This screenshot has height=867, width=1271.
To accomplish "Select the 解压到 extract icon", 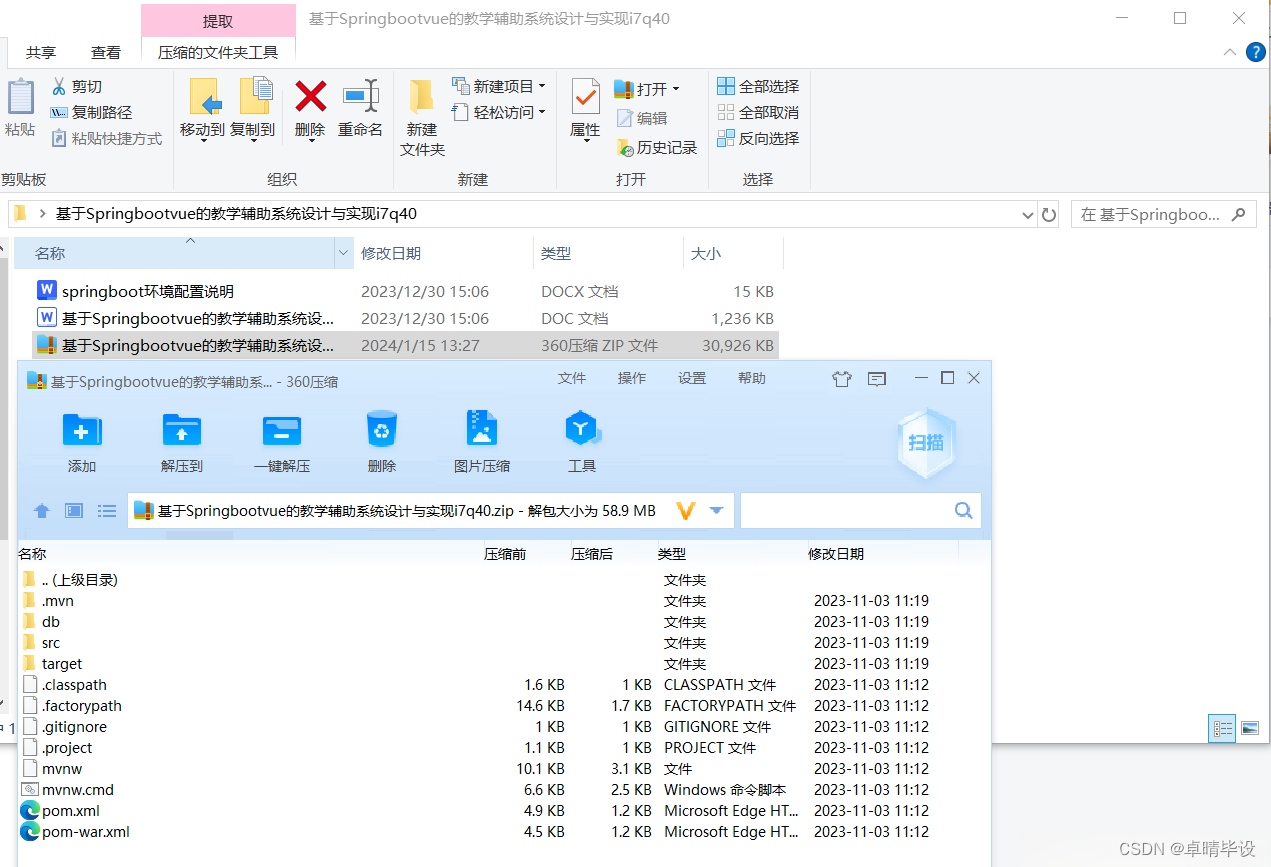I will pyautogui.click(x=181, y=440).
